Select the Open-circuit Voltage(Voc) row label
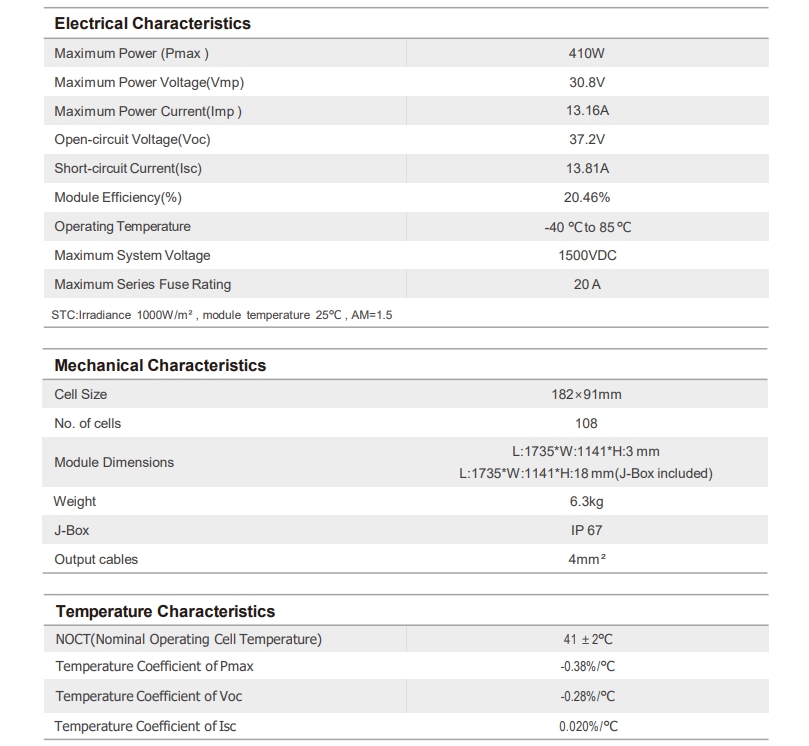 (x=132, y=140)
